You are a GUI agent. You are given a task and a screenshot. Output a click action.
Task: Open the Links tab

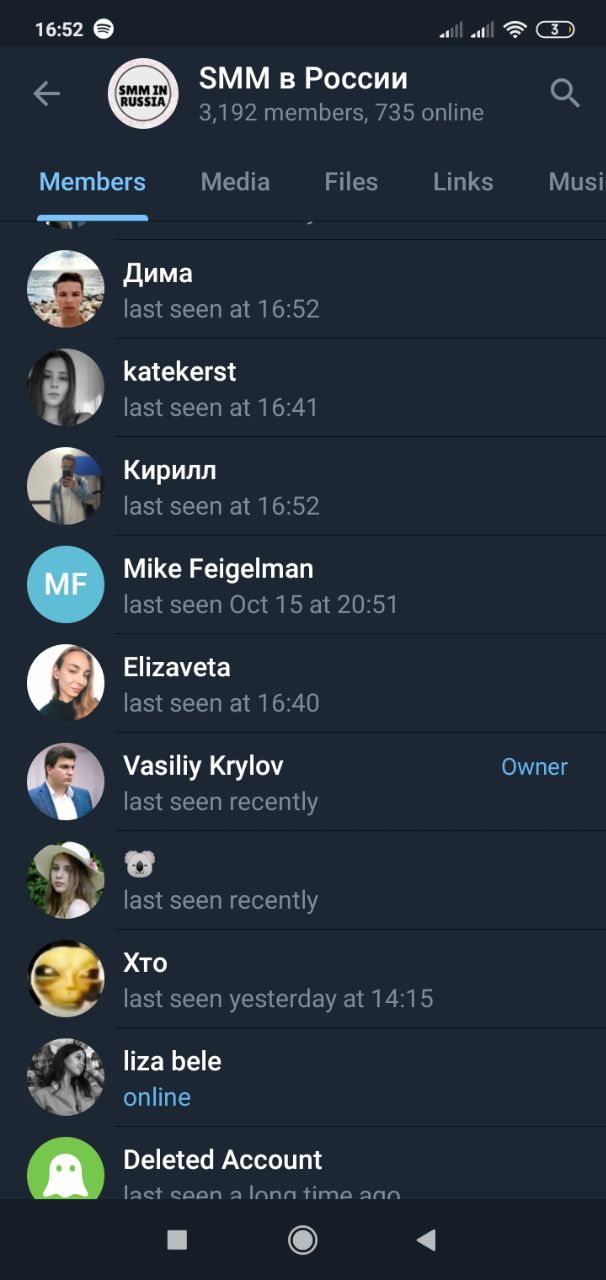point(463,182)
